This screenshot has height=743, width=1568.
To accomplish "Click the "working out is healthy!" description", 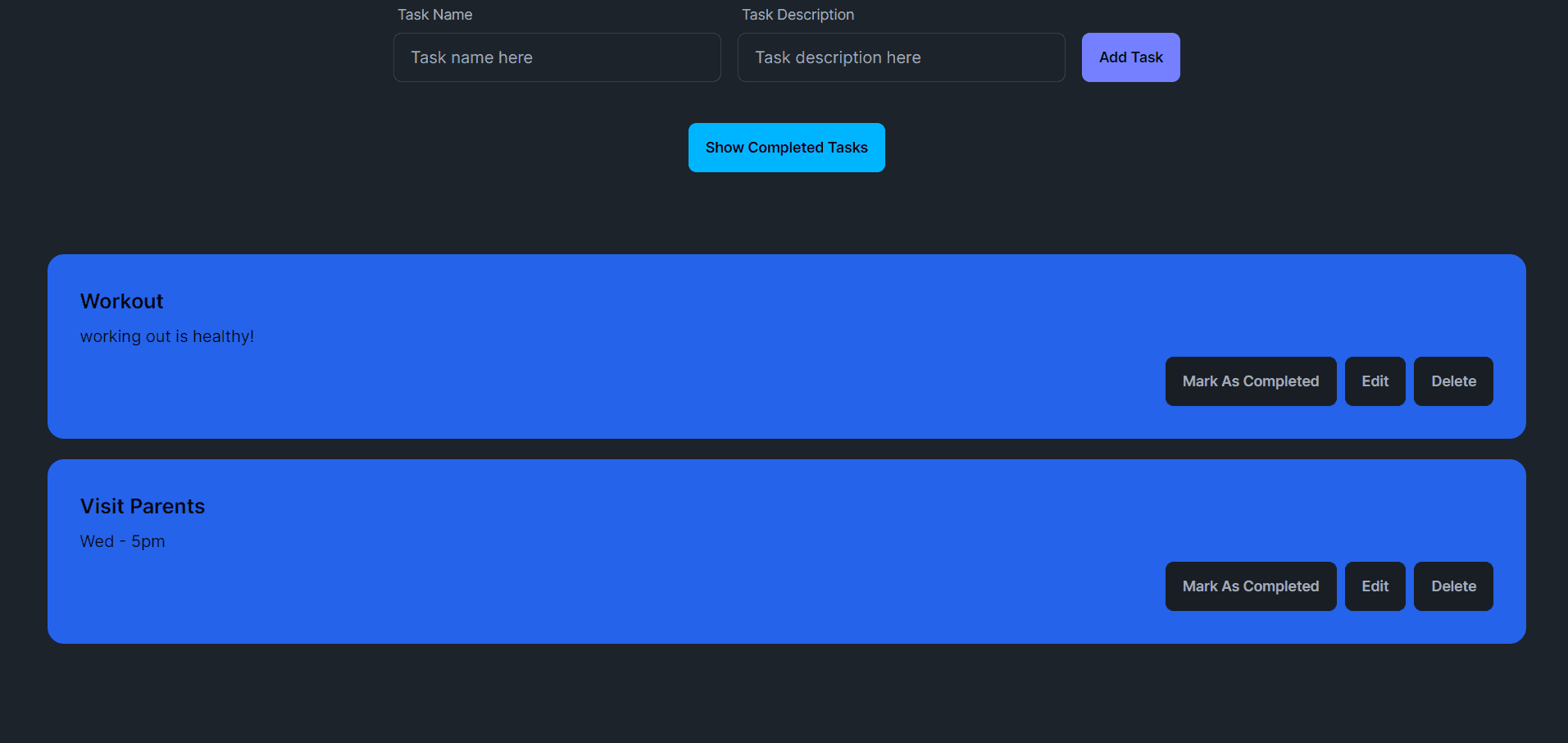I will (166, 336).
